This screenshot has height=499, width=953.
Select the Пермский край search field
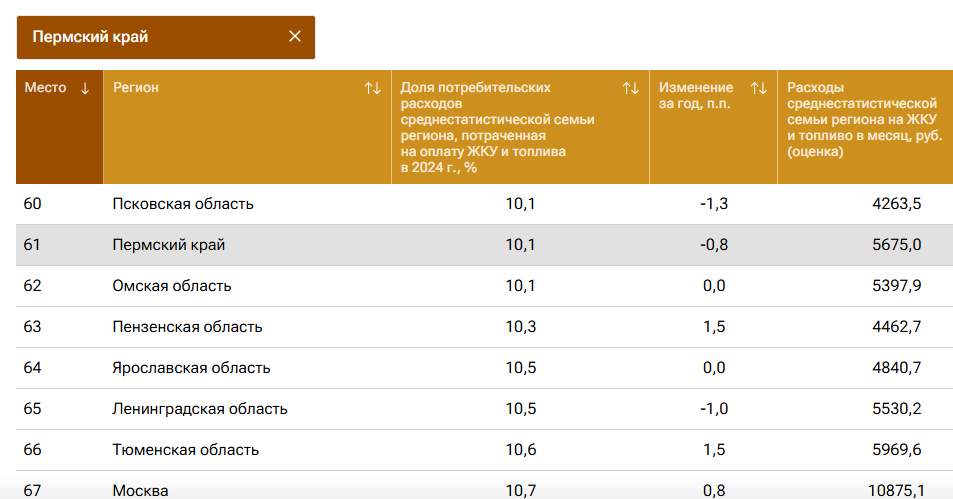pyautogui.click(x=150, y=37)
